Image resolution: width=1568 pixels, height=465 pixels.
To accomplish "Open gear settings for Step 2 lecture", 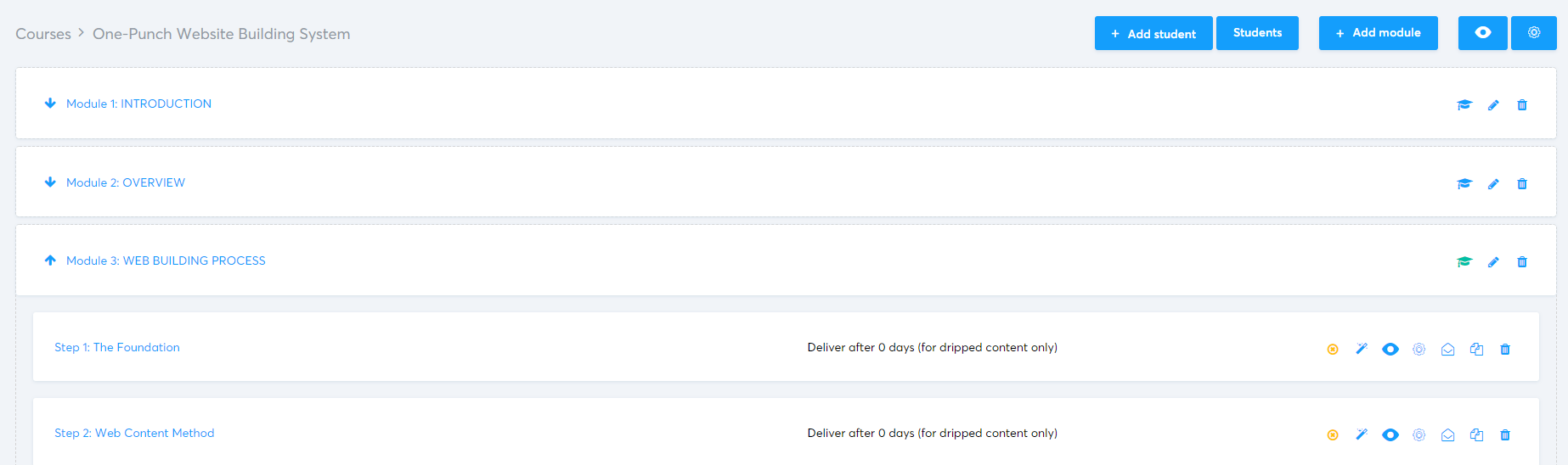I will point(1419,434).
